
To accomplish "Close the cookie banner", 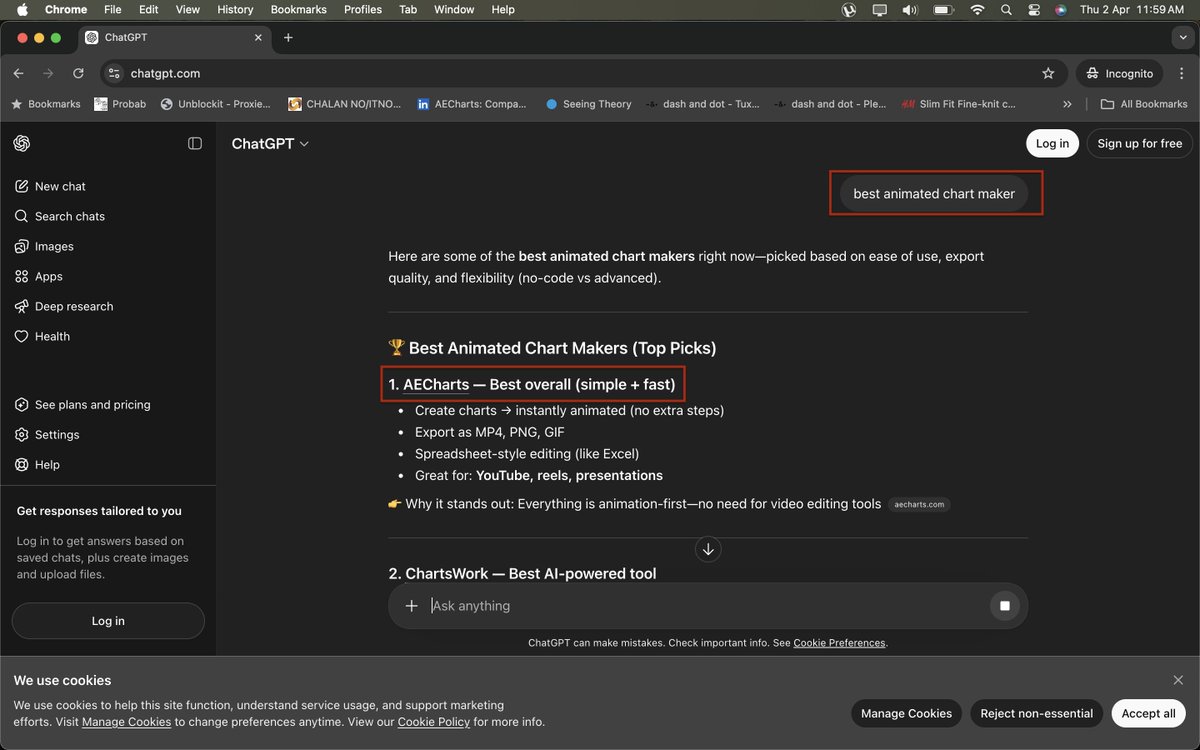I will point(1178,680).
